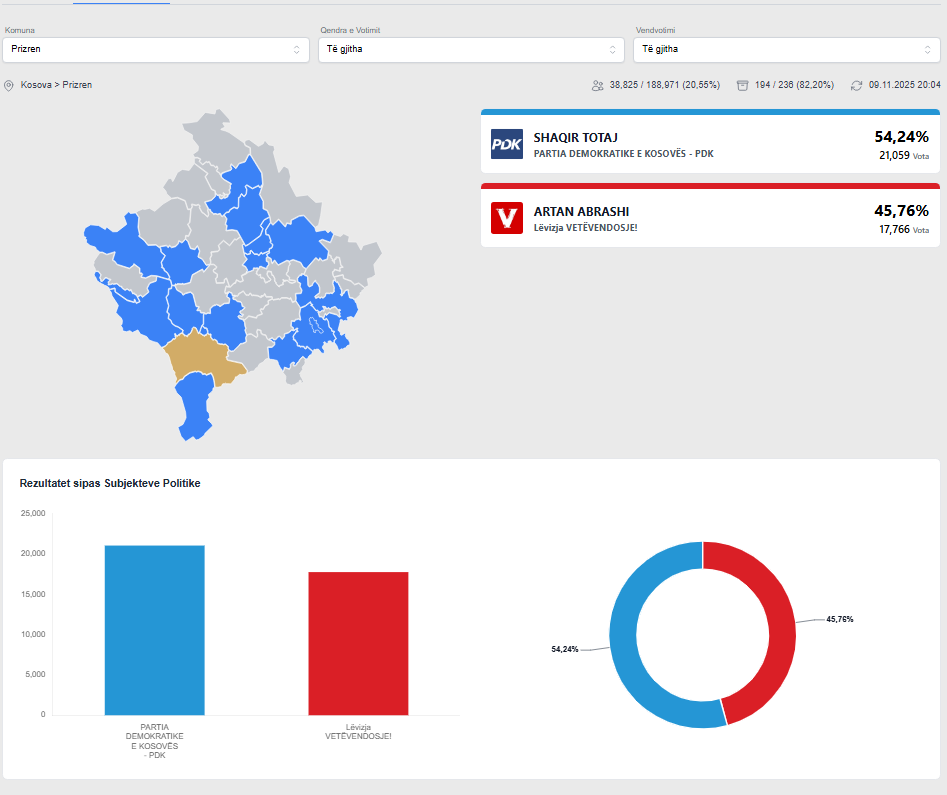Open the Vendvotimi dropdown

point(785,49)
